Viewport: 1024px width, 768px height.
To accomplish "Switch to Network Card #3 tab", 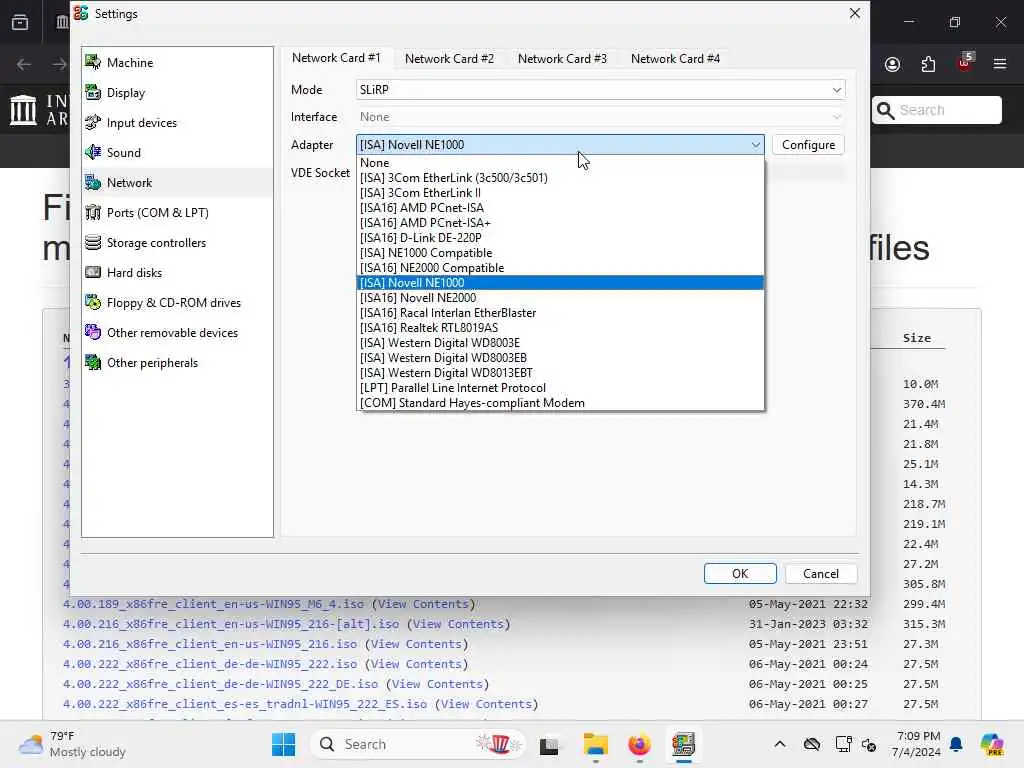I will click(562, 59).
